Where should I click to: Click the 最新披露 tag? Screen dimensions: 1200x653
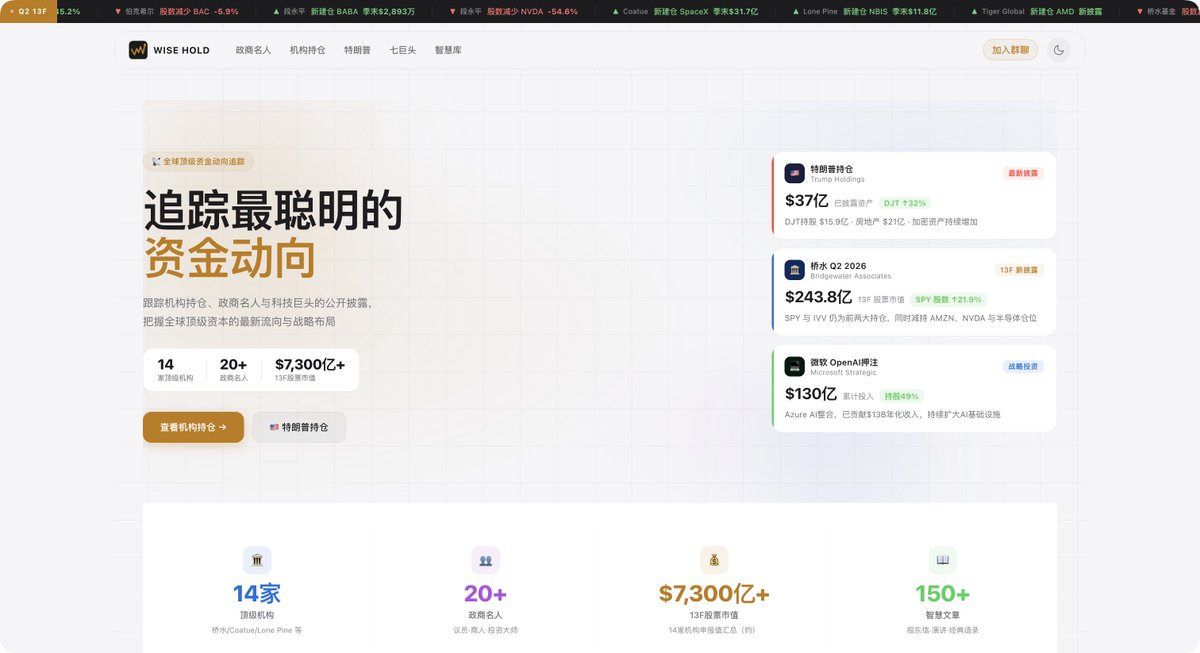coord(1023,173)
